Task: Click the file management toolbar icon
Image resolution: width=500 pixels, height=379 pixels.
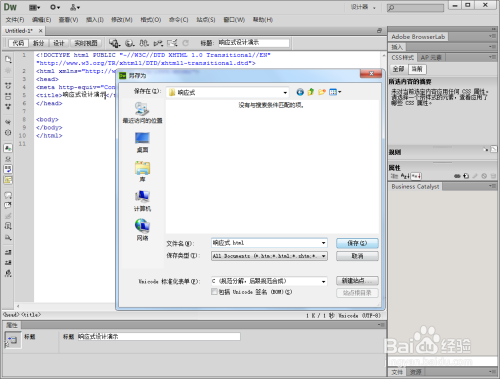Action: click(x=144, y=43)
